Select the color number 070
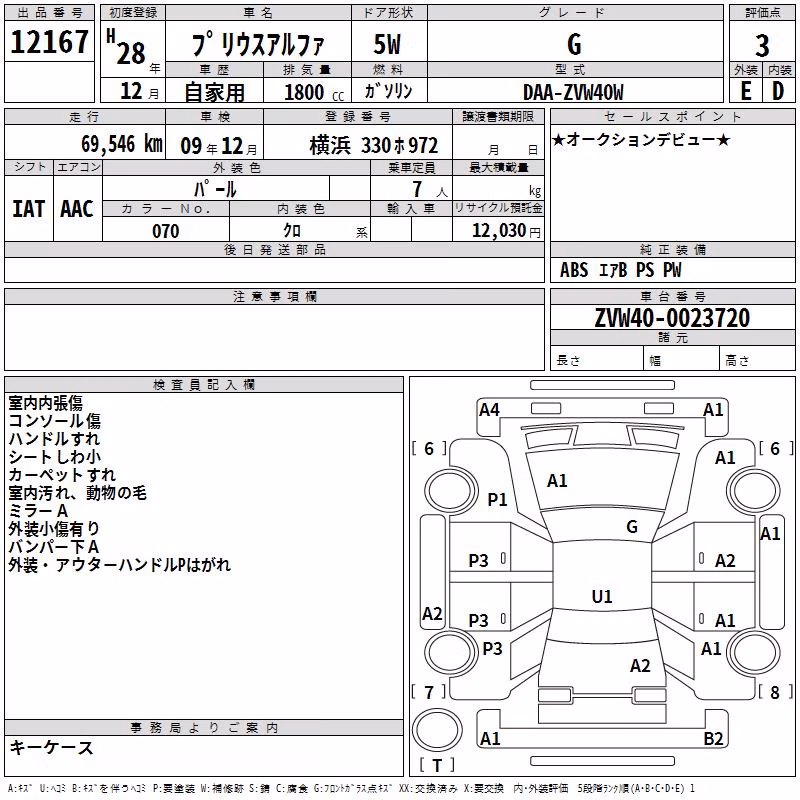 pos(166,231)
